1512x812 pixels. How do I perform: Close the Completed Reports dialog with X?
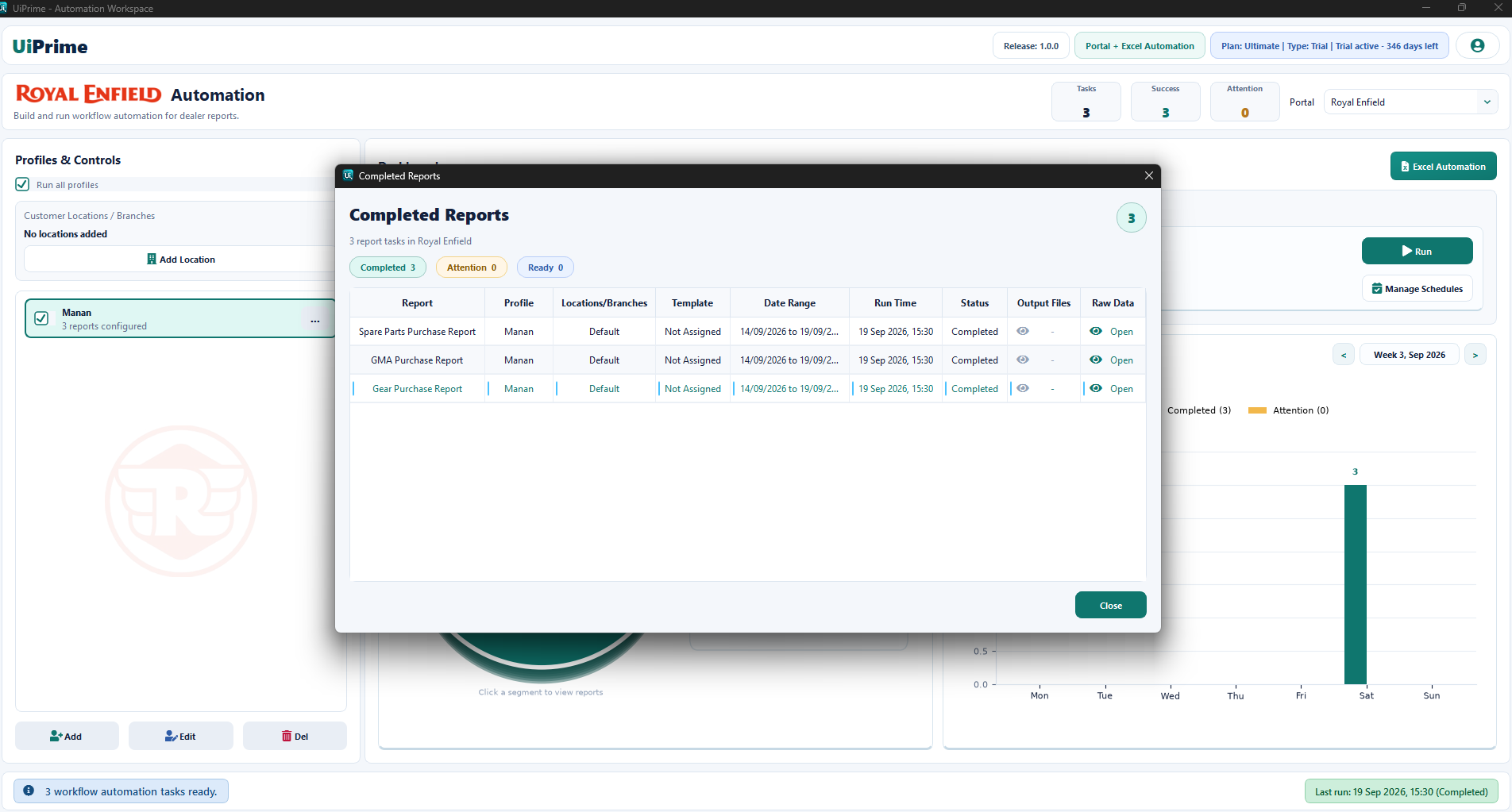coord(1148,175)
